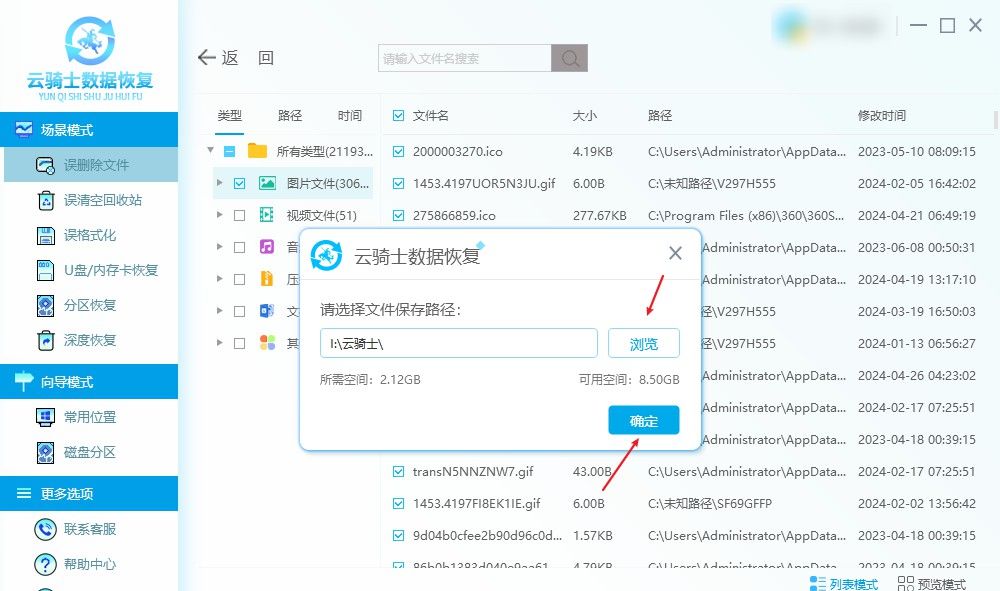1000x591 pixels.
Task: Toggle the 文件名 select-all checkbox
Action: [x=399, y=115]
